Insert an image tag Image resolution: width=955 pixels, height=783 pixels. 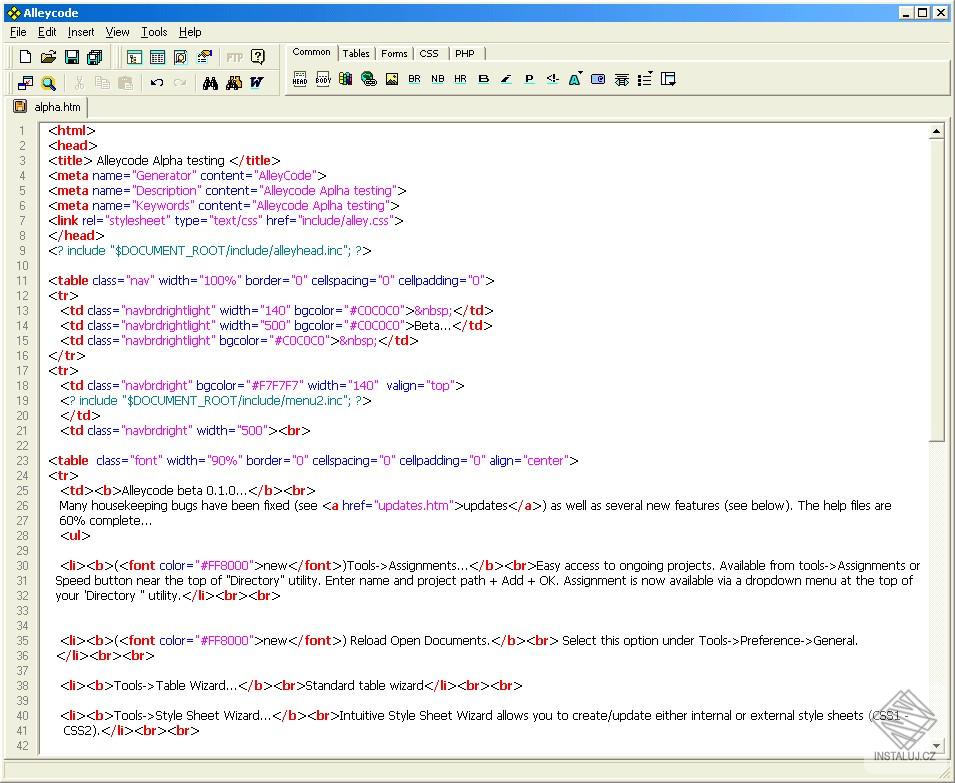393,78
